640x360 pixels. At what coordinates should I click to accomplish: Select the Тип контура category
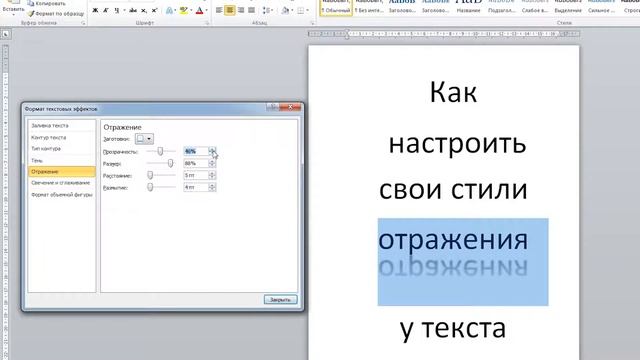click(x=62, y=149)
